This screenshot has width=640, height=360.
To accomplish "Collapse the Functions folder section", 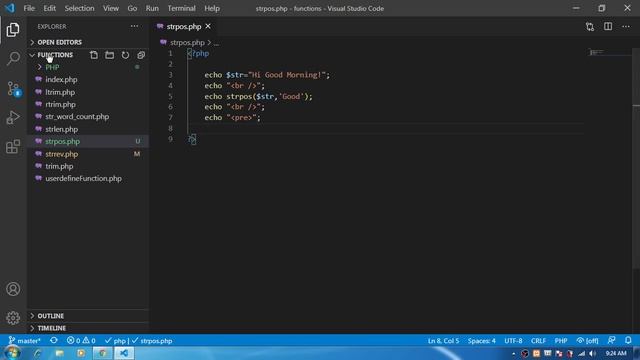I will pyautogui.click(x=55, y=55).
